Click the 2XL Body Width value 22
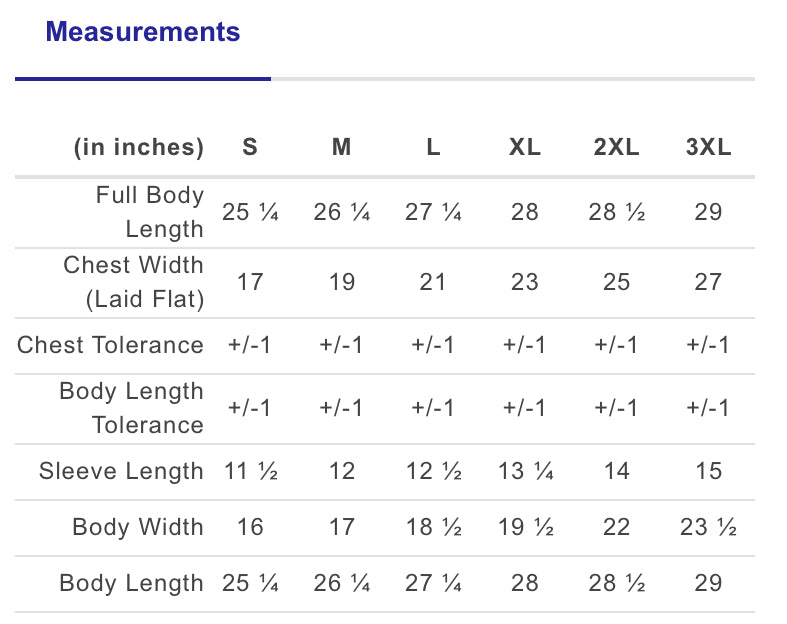This screenshot has height=624, width=787. click(x=616, y=527)
